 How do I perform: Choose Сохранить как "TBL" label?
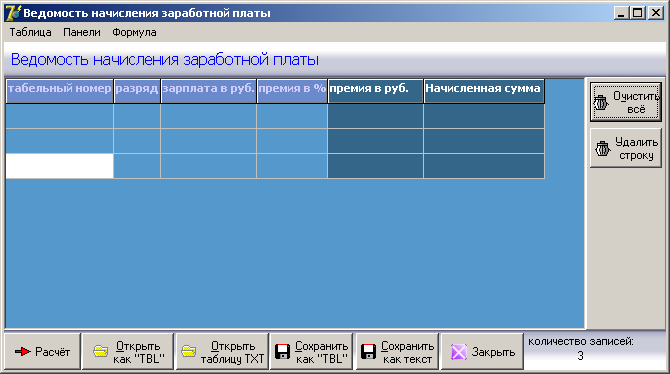[x=321, y=352]
